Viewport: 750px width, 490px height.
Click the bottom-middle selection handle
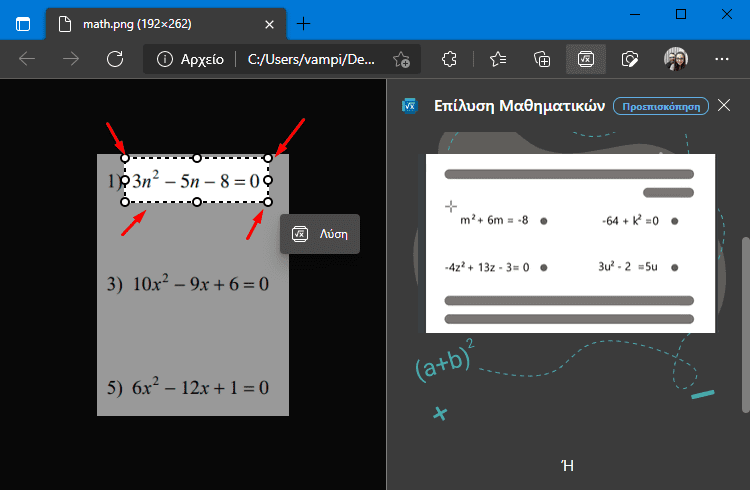(x=197, y=202)
